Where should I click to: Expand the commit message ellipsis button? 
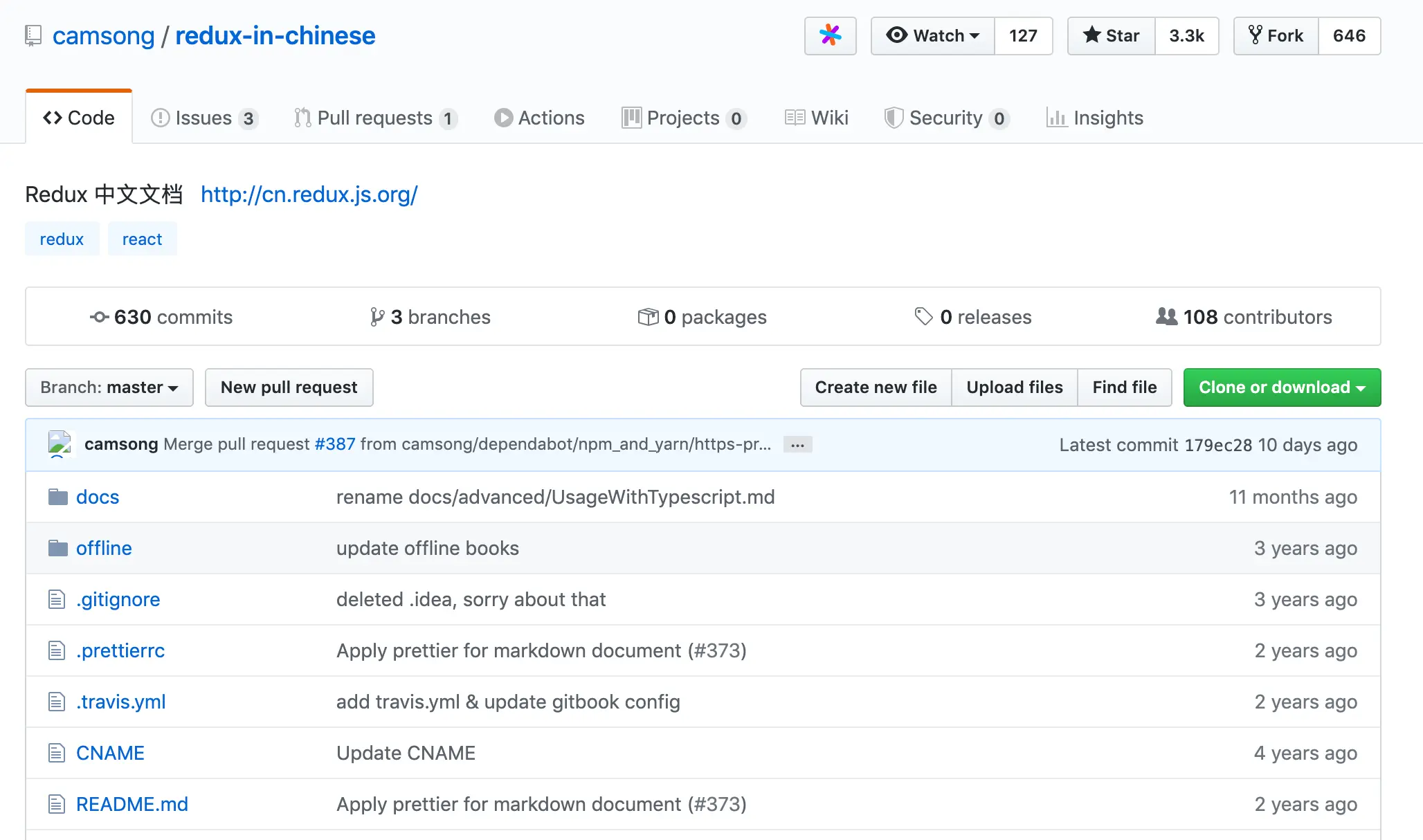pyautogui.click(x=797, y=445)
